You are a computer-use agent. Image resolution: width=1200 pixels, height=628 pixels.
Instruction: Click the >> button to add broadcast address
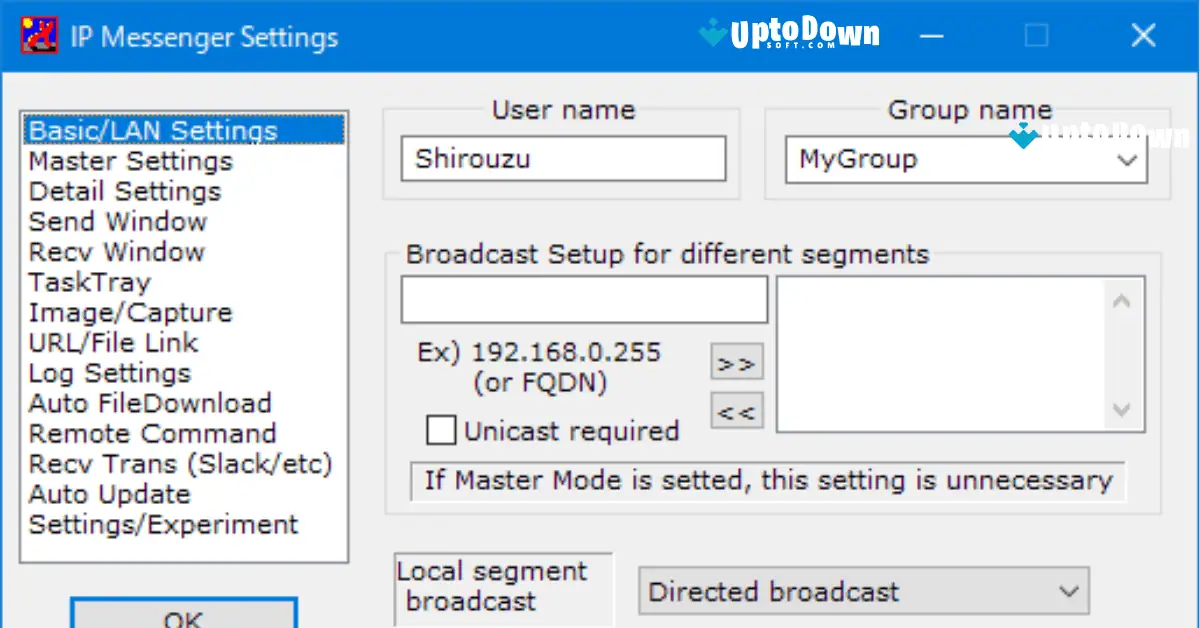tap(736, 362)
